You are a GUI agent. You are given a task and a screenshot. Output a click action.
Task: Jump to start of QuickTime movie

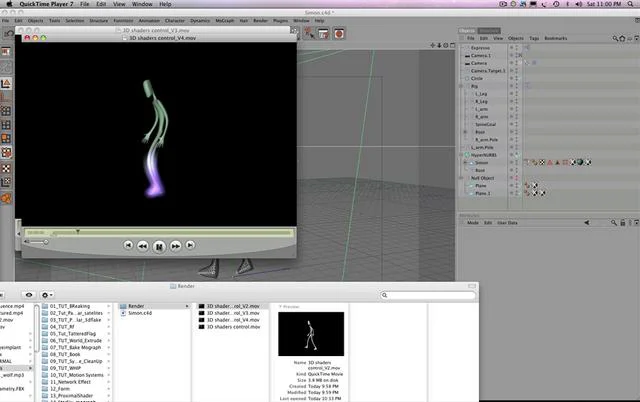(x=128, y=245)
